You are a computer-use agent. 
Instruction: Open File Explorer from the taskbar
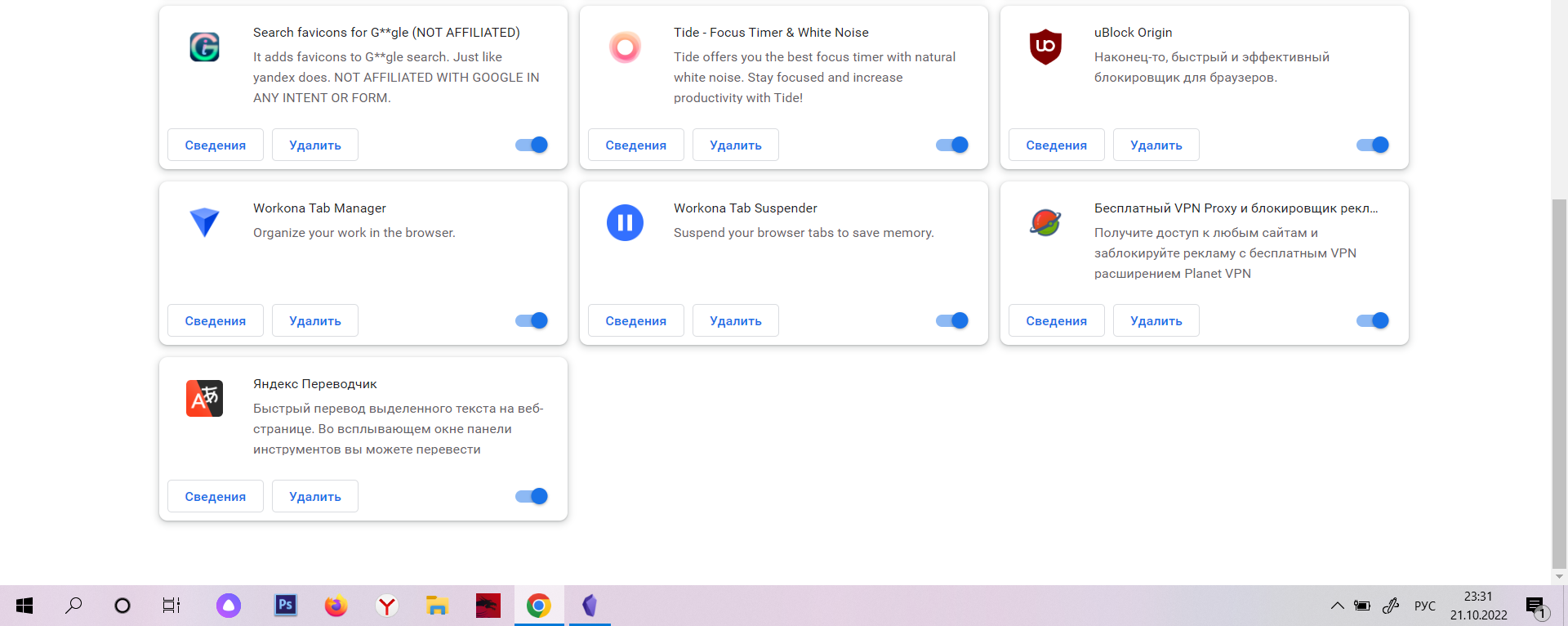tap(437, 606)
